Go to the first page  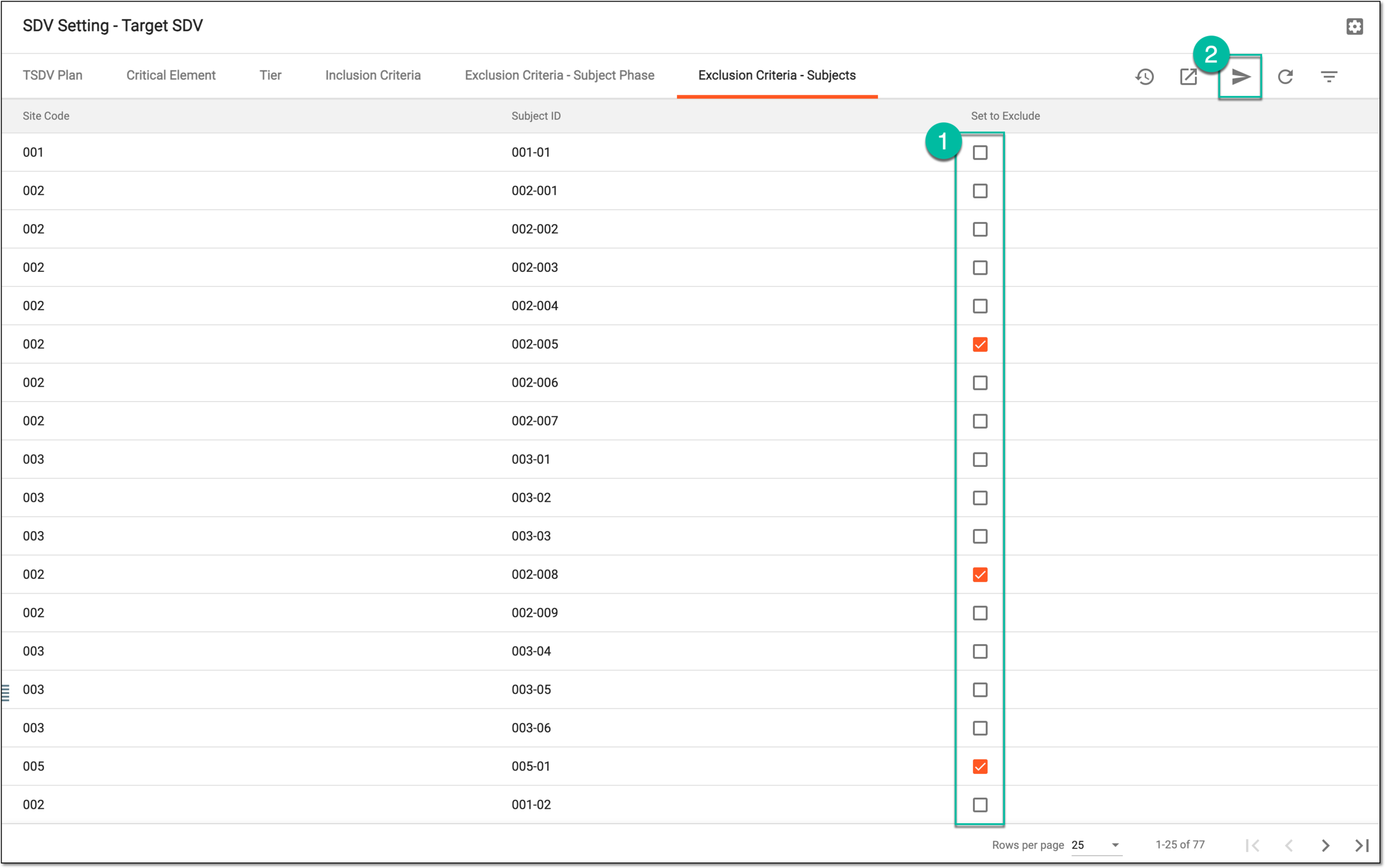coord(1253,845)
